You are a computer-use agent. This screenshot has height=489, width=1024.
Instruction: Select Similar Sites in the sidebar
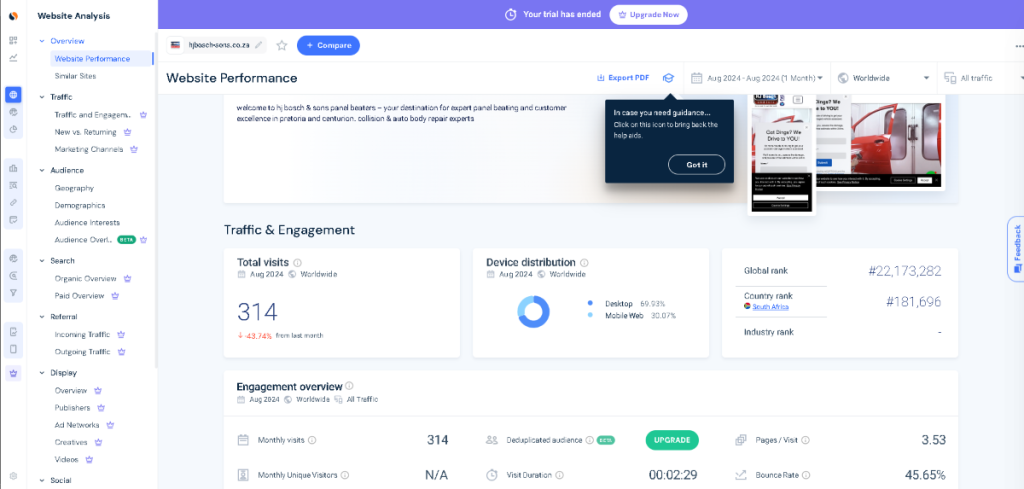coord(75,76)
